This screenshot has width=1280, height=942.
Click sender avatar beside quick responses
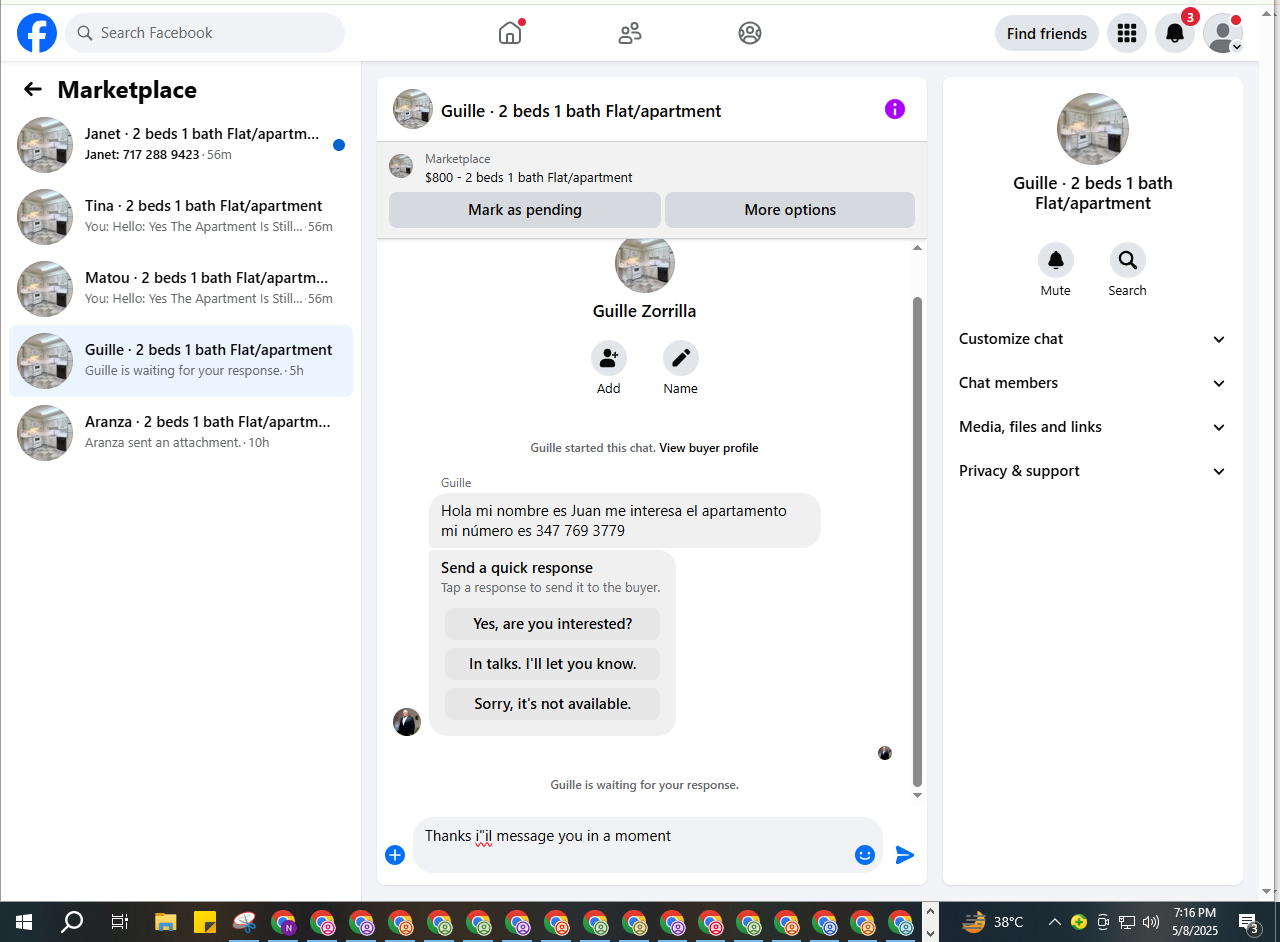click(407, 722)
